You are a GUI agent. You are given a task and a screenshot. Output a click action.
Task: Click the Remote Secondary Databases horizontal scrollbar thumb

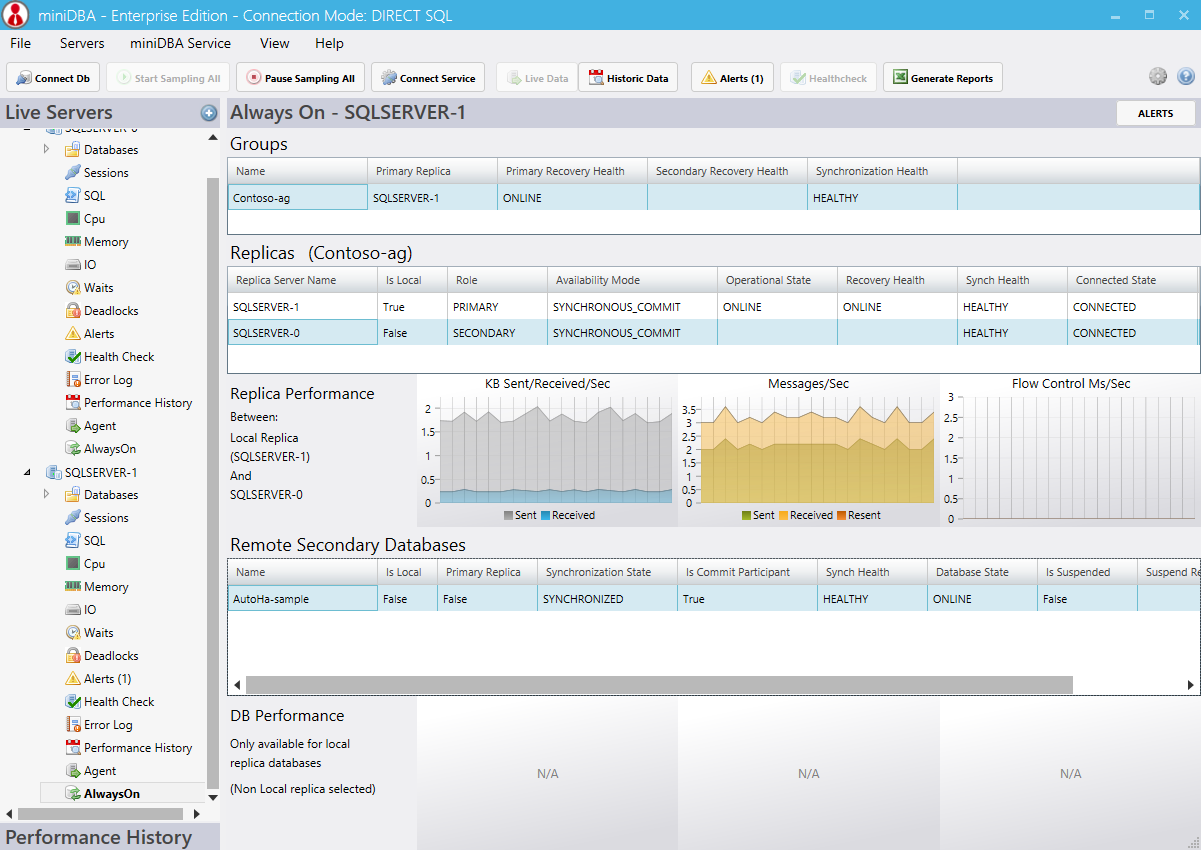(x=659, y=685)
